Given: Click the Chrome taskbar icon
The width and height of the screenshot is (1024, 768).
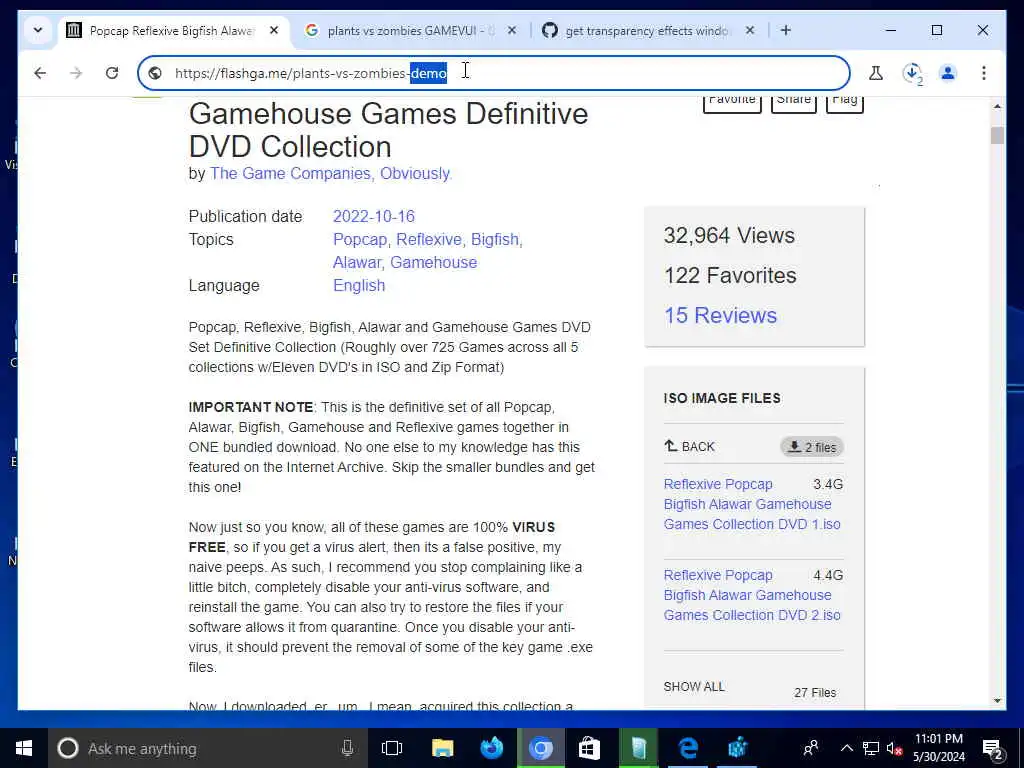Looking at the screenshot, I should 541,748.
